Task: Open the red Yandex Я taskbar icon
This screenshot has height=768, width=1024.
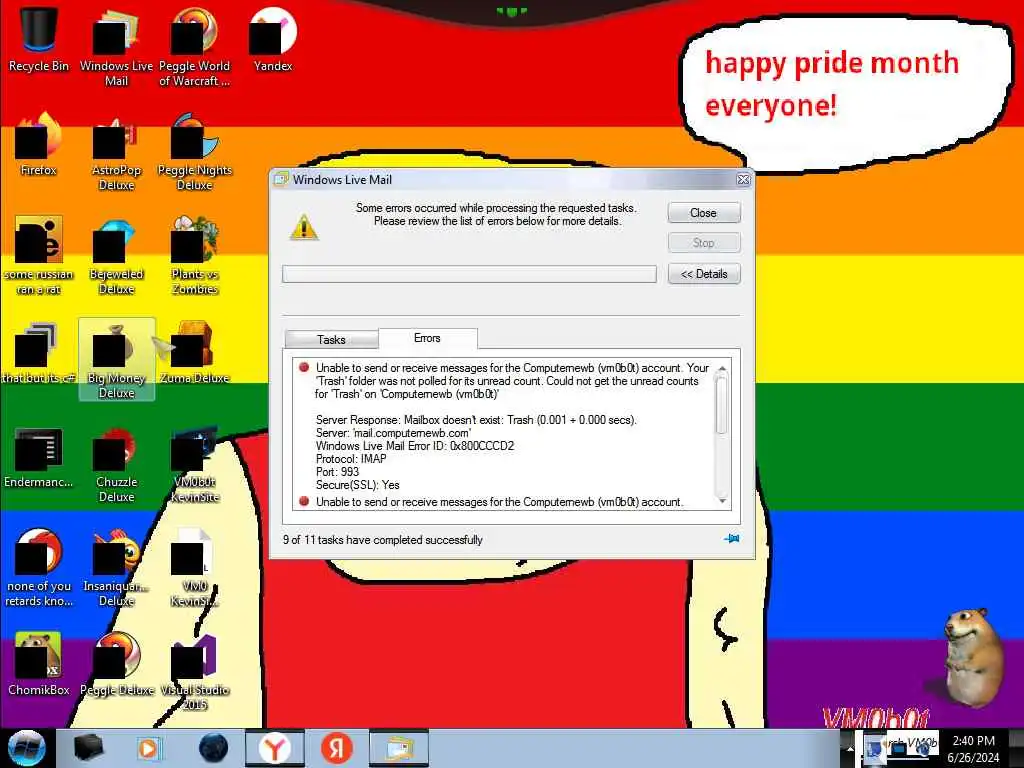Action: pyautogui.click(x=337, y=748)
